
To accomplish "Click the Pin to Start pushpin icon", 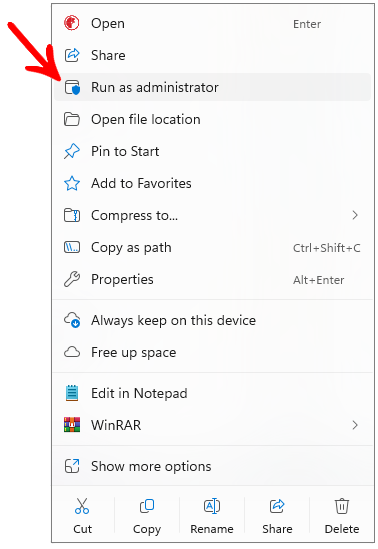I will pos(72,151).
